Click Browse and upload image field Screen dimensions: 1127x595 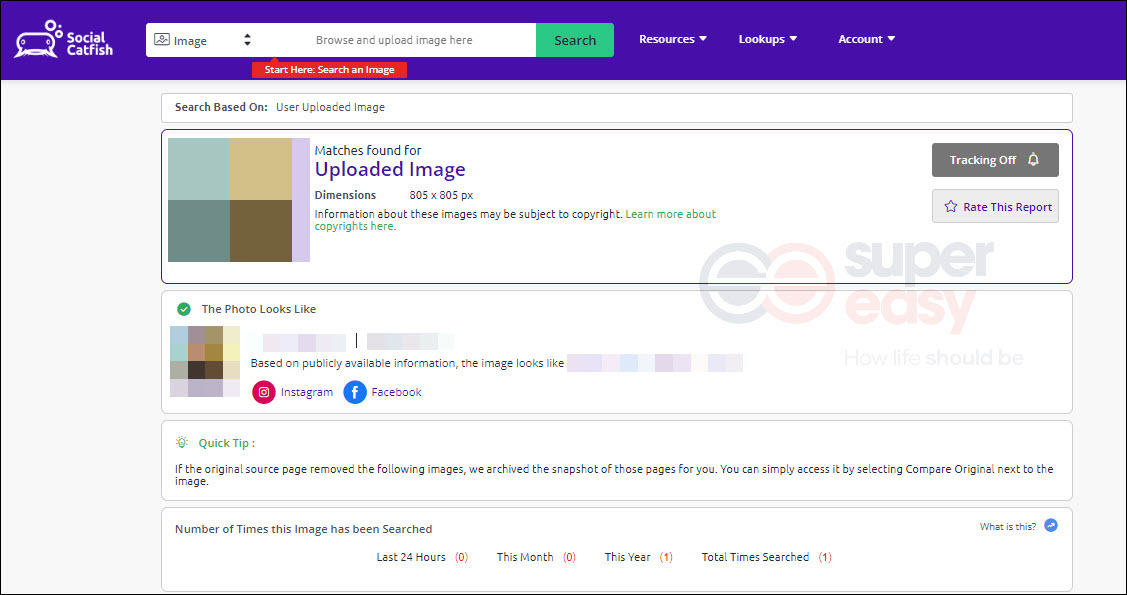click(394, 40)
